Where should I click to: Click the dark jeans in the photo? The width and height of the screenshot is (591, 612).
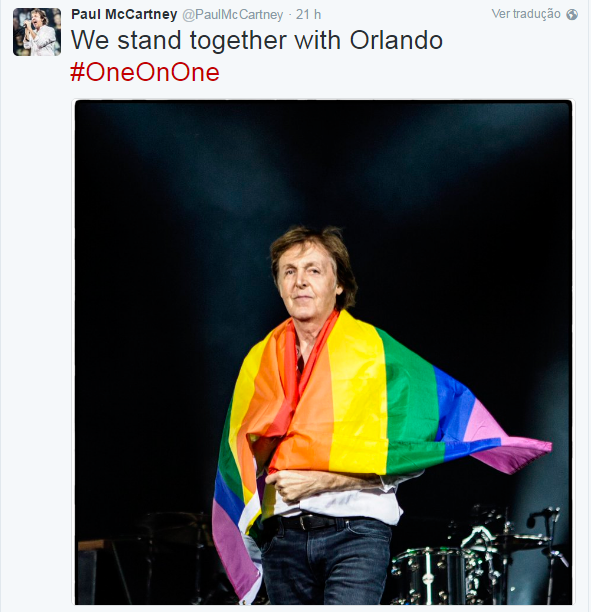click(326, 562)
